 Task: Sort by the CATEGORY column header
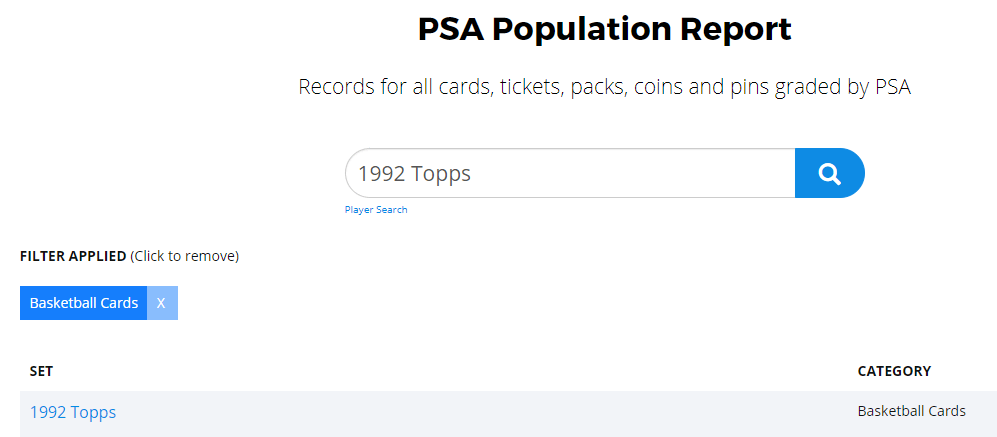(894, 371)
